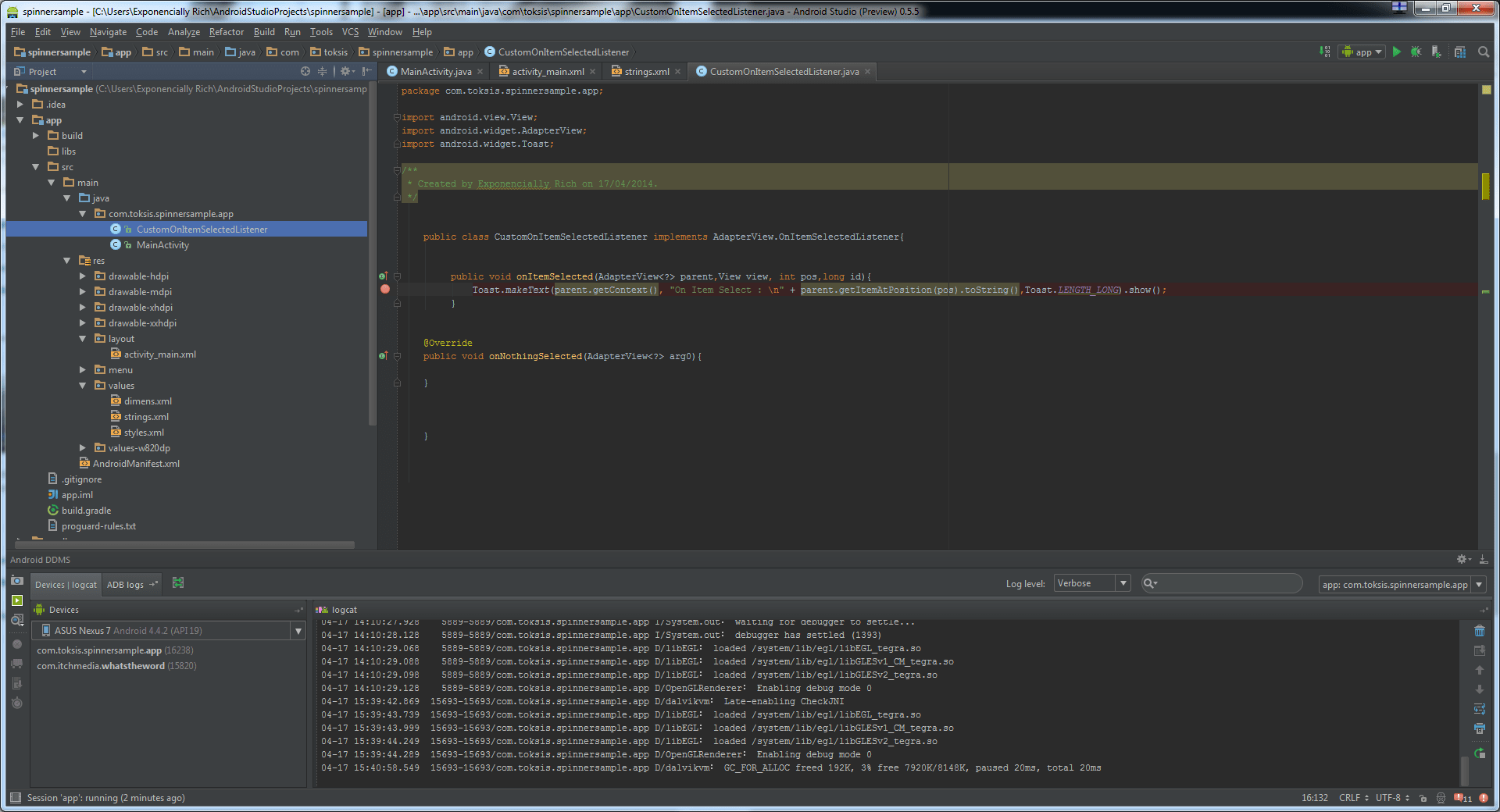This screenshot has width=1500, height=812.
Task: Switch to the MainActivity.java editor tab
Action: pos(435,72)
